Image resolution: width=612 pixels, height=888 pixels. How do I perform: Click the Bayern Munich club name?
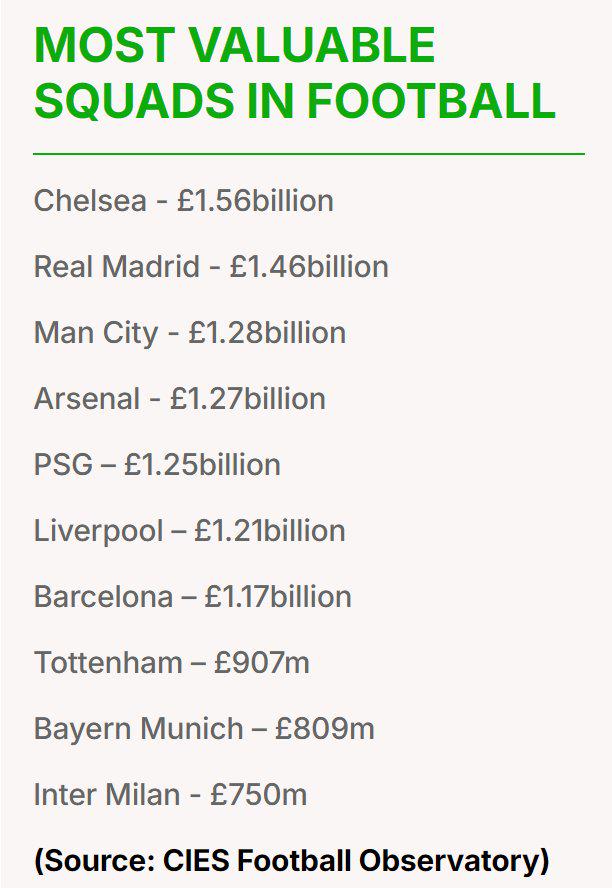click(138, 729)
